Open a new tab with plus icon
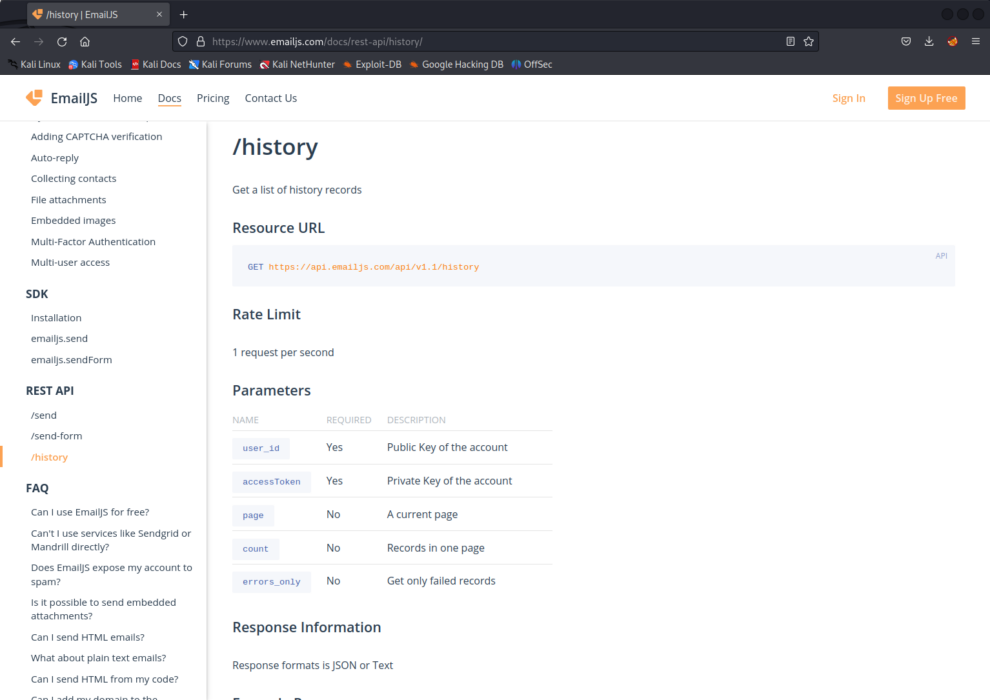This screenshot has width=990, height=700. [x=184, y=15]
